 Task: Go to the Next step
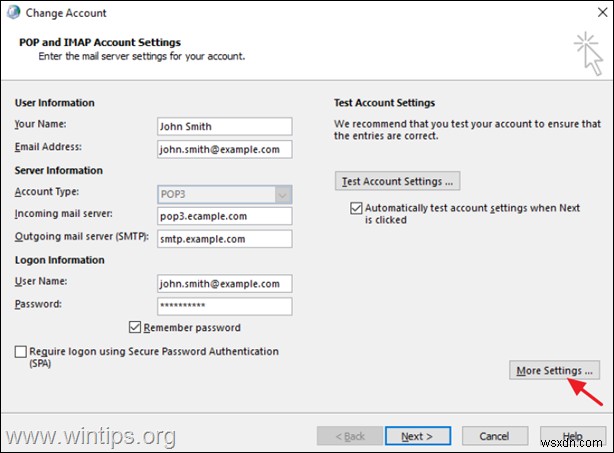coord(416,436)
